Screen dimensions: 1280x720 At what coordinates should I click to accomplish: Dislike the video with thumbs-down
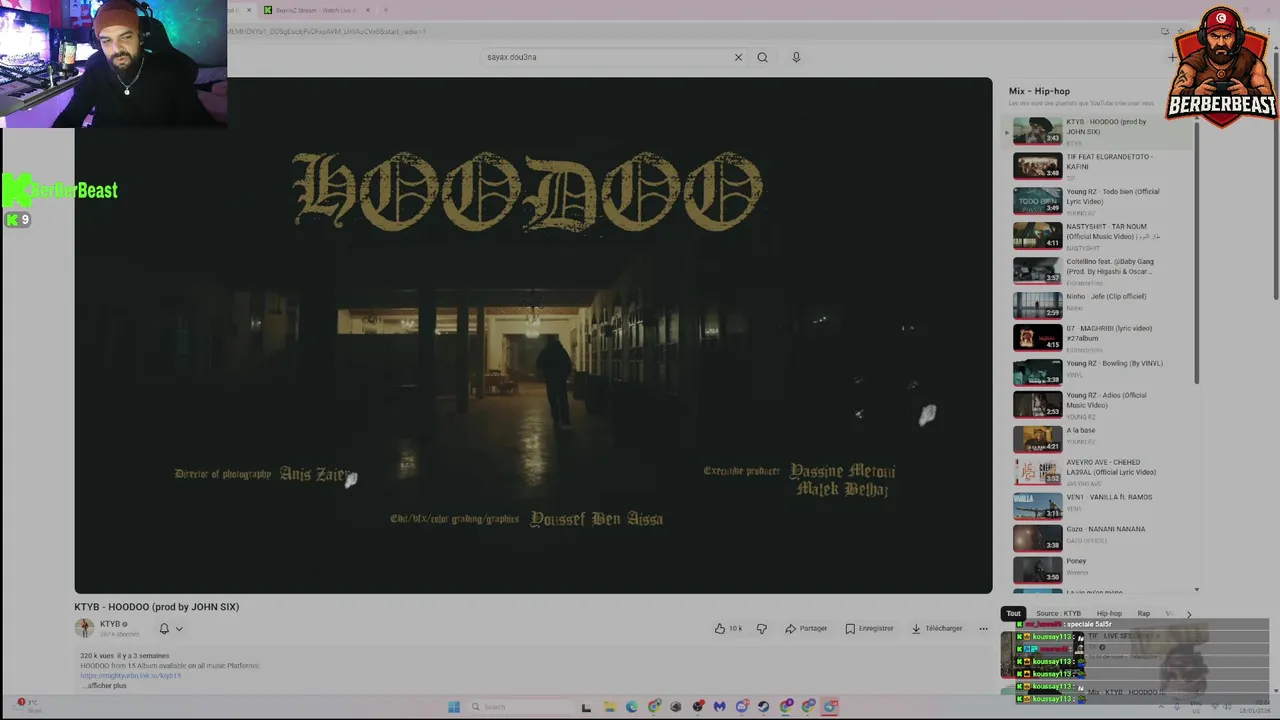pyautogui.click(x=762, y=628)
